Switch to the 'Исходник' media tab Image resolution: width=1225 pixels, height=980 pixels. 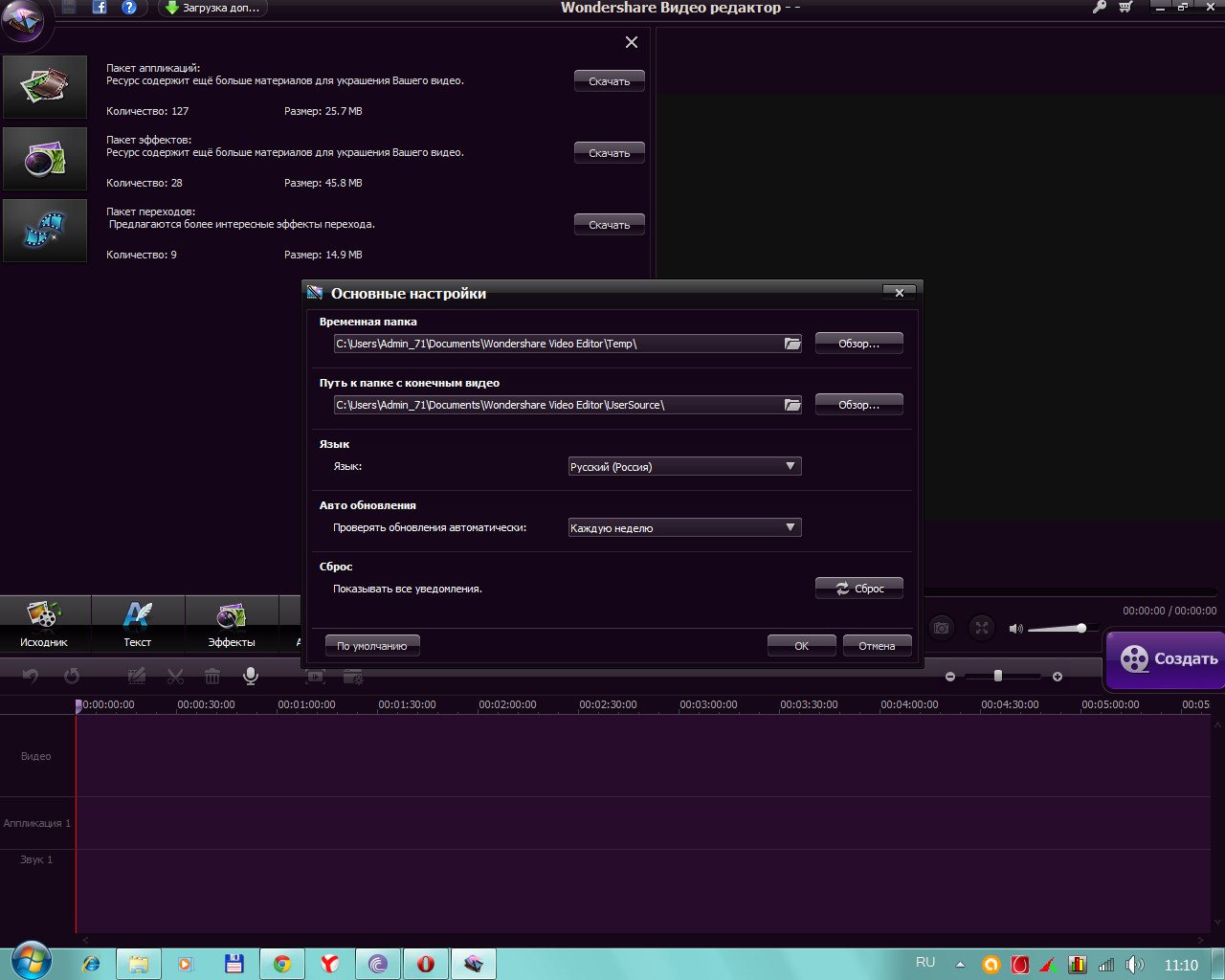[x=44, y=624]
